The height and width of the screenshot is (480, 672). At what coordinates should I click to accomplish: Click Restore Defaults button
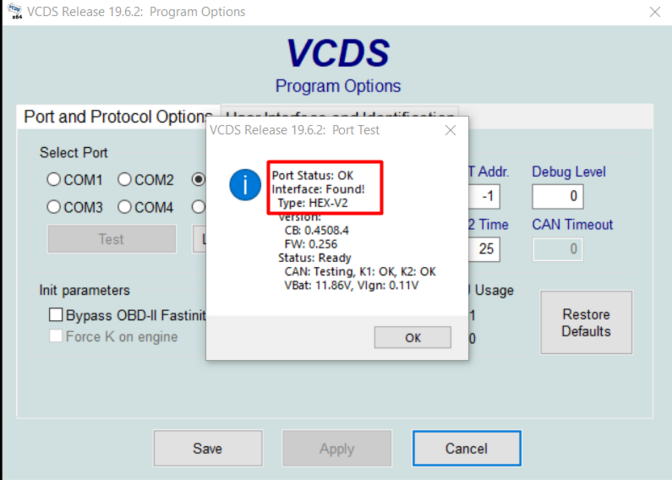point(586,322)
